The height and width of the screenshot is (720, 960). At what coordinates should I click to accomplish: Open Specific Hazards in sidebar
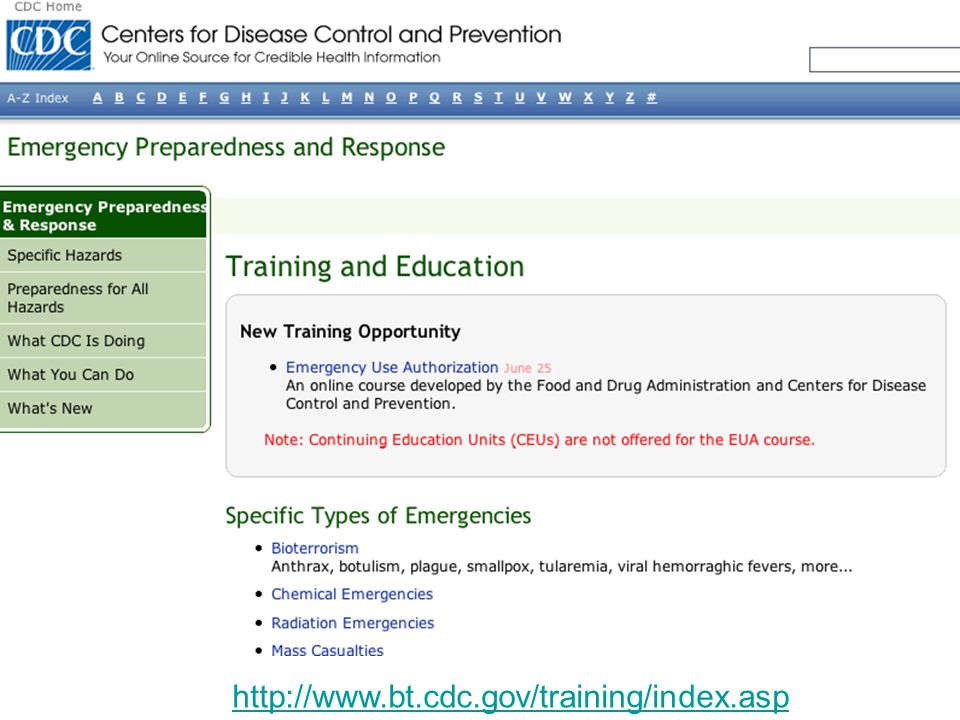point(103,255)
